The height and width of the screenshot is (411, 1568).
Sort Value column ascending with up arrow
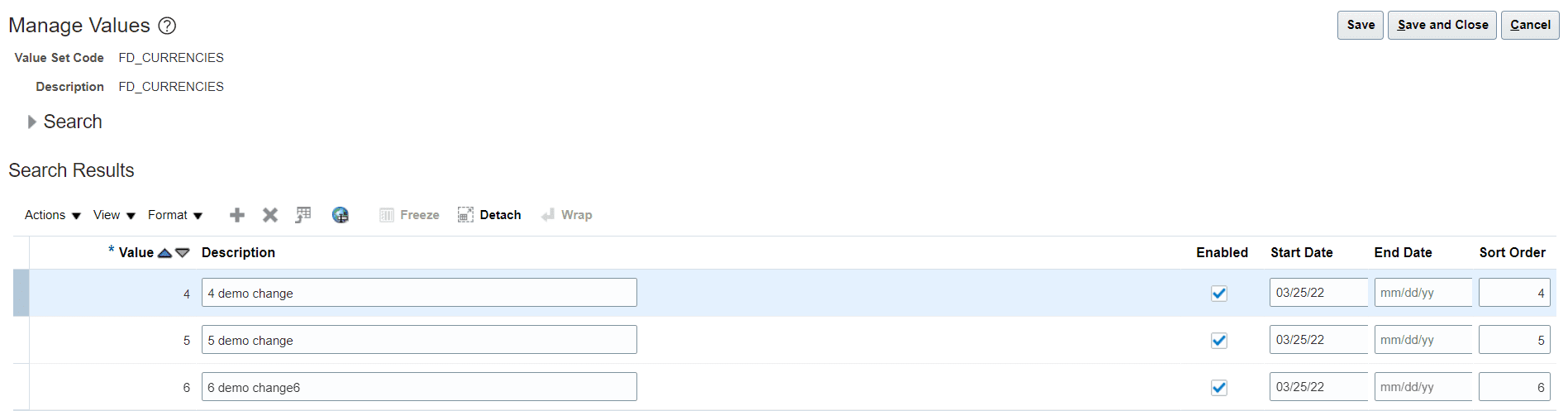coord(164,253)
